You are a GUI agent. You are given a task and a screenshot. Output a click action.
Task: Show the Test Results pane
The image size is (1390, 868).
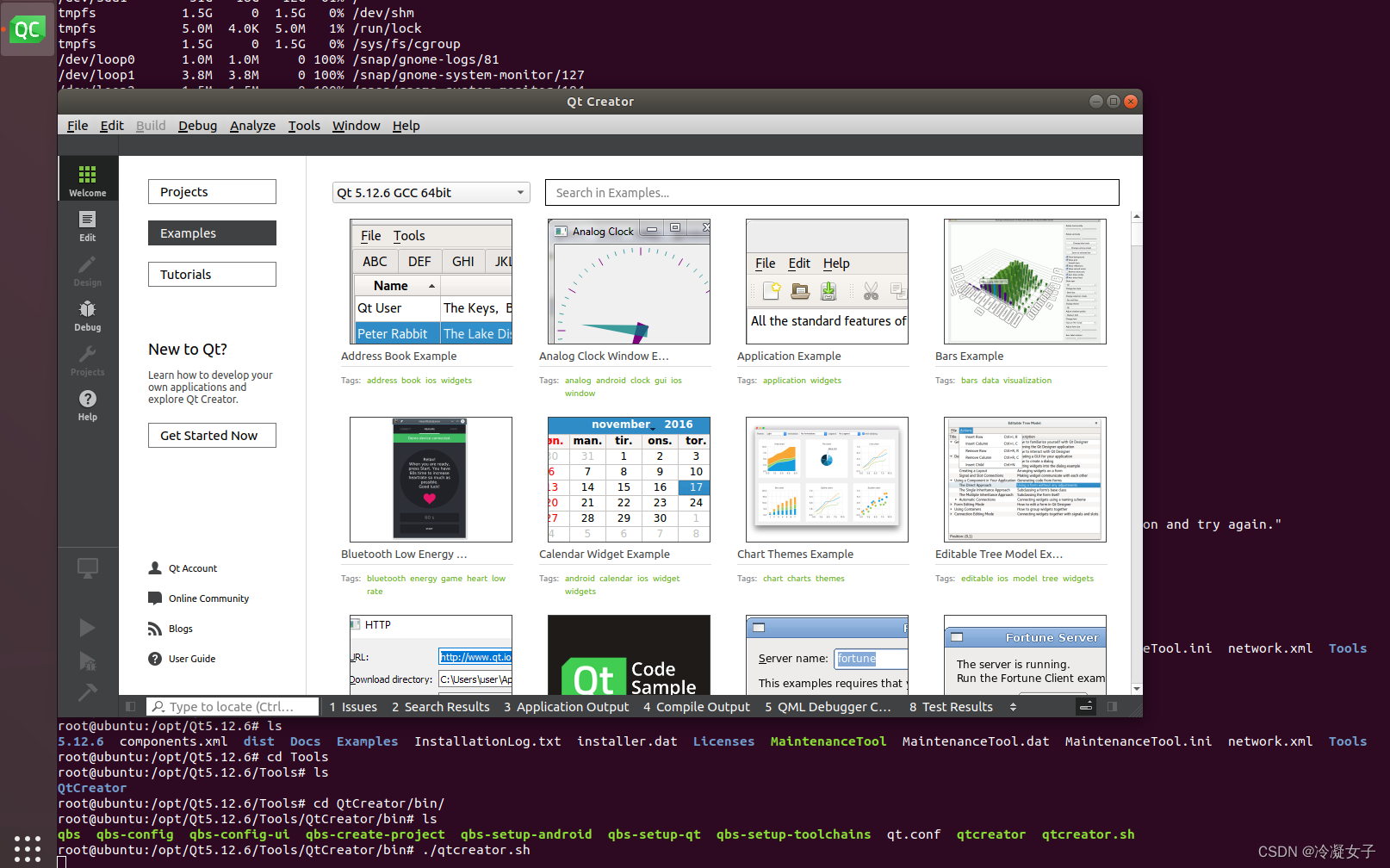tap(951, 707)
